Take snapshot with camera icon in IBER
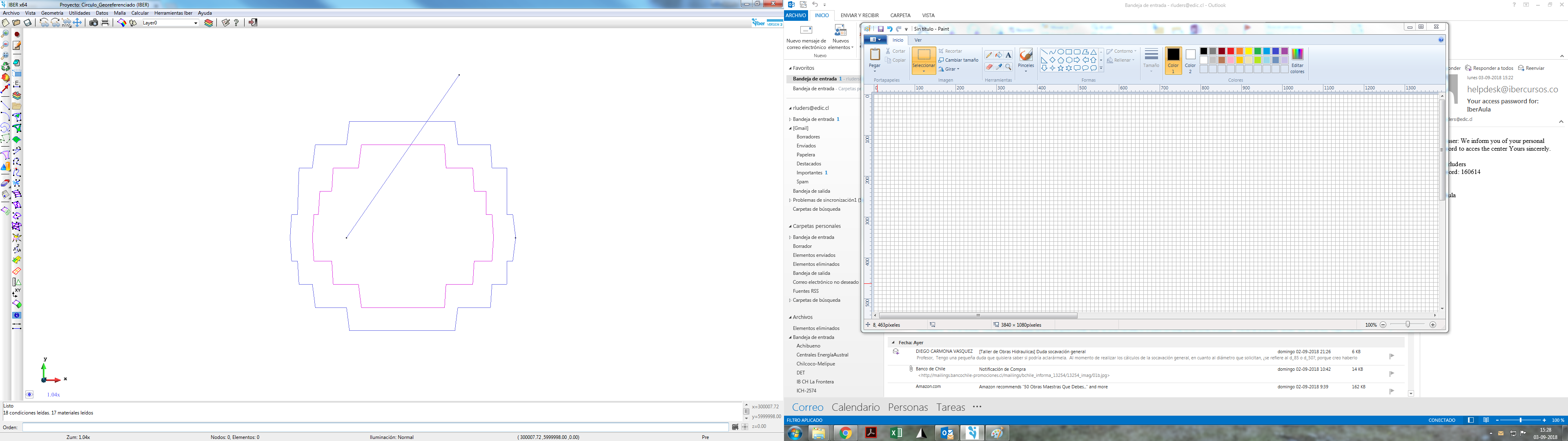 [x=94, y=22]
